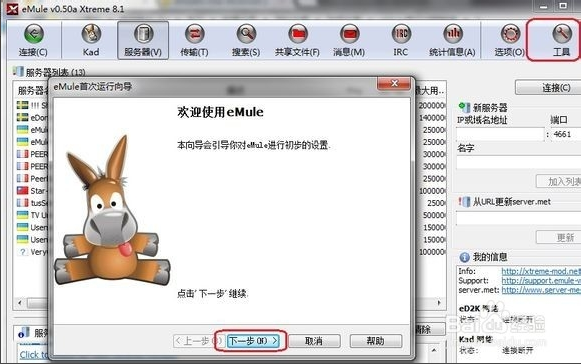Open the Transfers (传输) toolbar icon

194,40
